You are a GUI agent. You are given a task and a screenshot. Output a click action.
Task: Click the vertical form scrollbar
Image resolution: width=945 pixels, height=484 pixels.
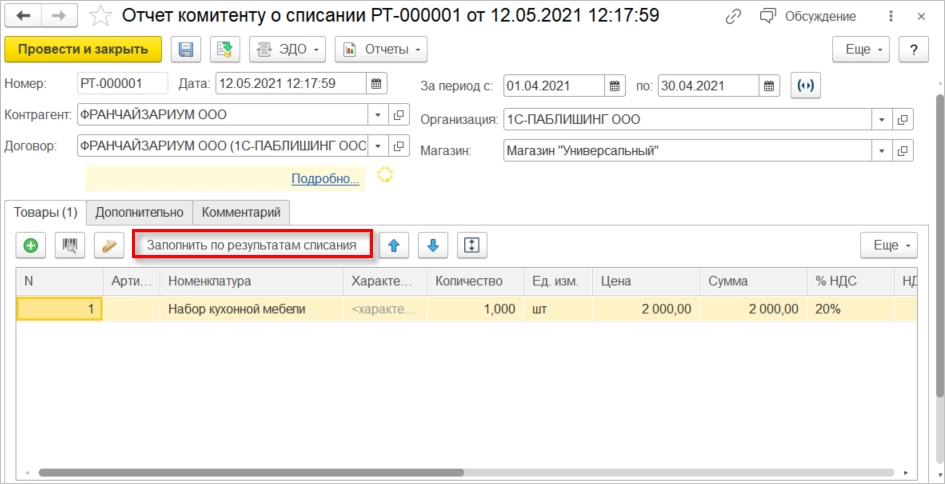[x=940, y=245]
